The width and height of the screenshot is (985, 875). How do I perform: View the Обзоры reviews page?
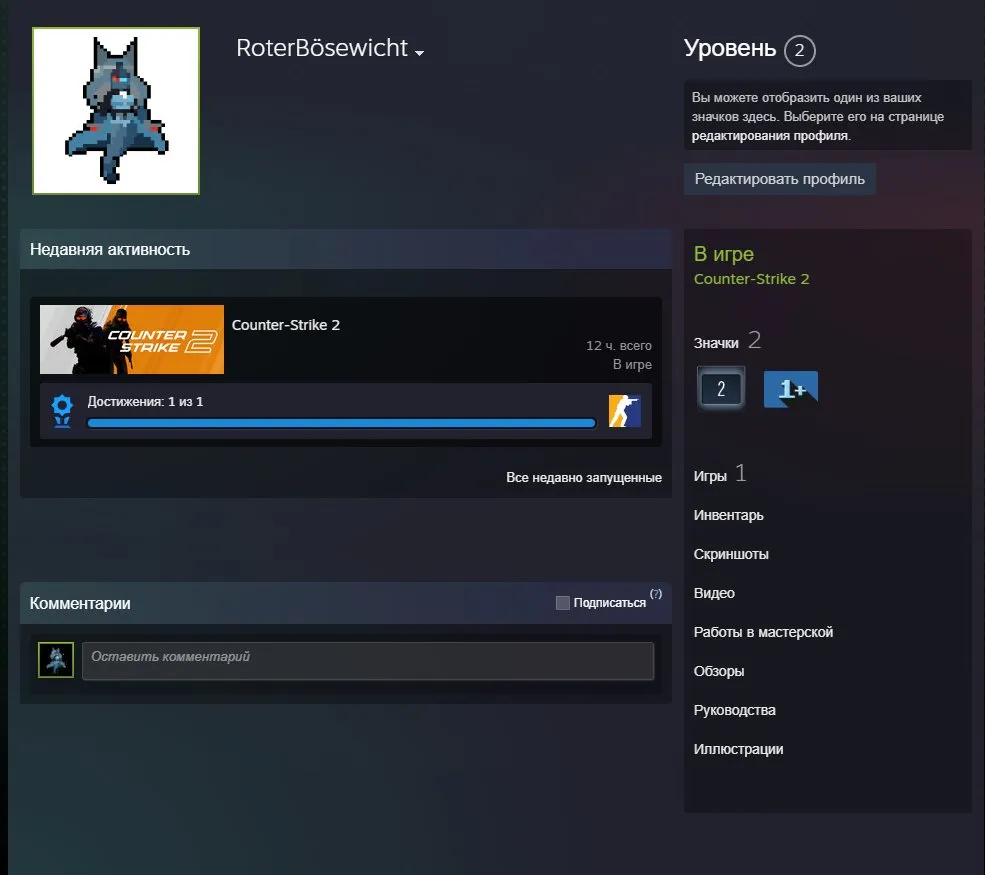tap(719, 671)
